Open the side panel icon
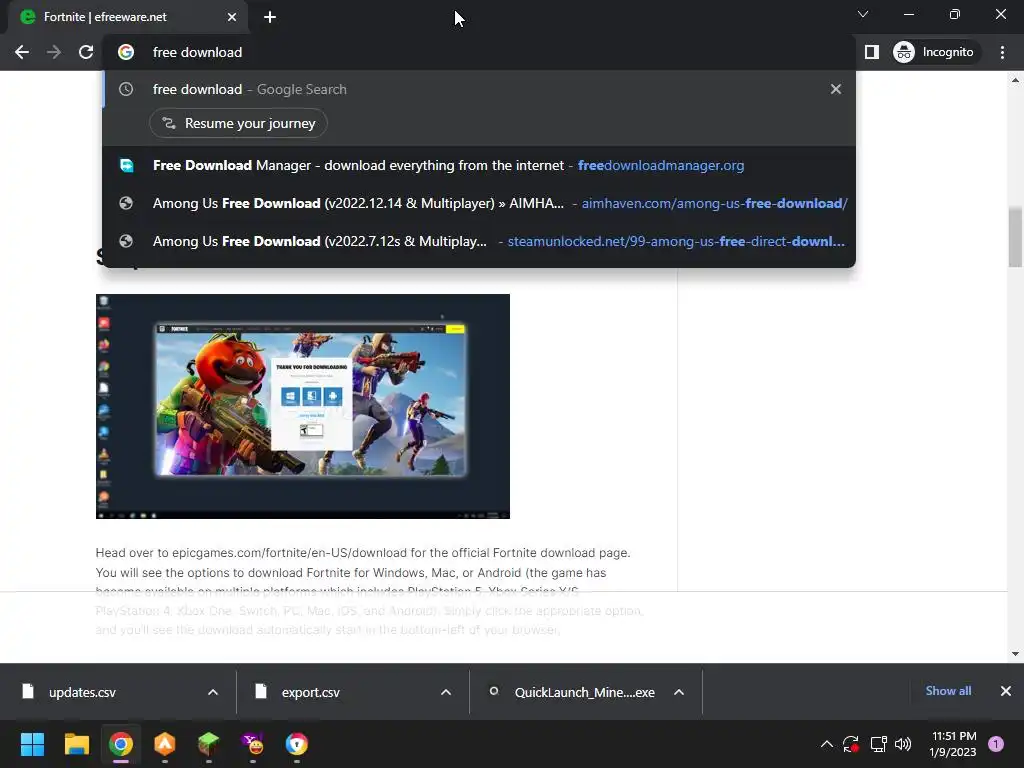 point(872,52)
